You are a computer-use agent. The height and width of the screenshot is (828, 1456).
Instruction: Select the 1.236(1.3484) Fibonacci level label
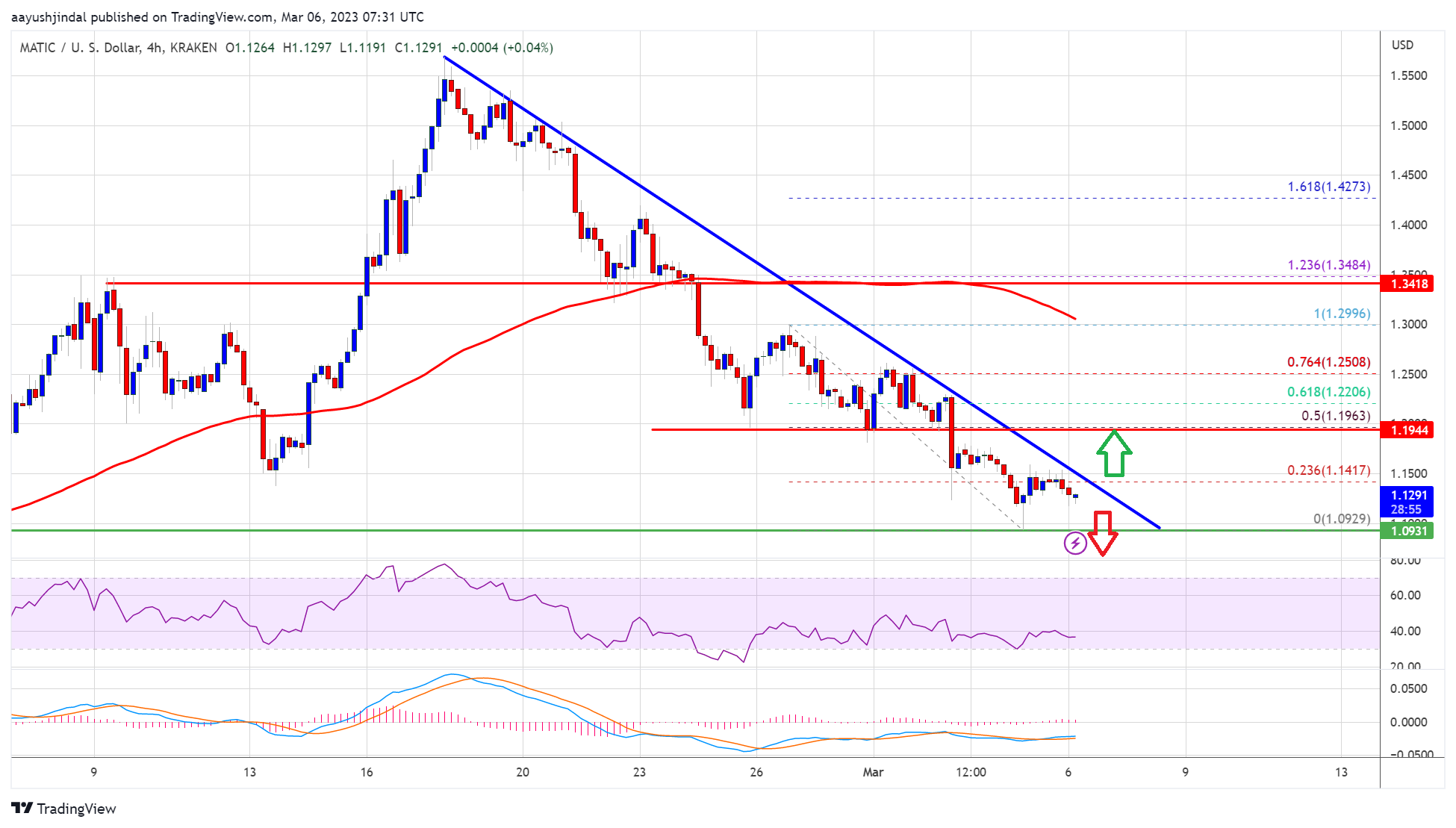(x=1328, y=265)
